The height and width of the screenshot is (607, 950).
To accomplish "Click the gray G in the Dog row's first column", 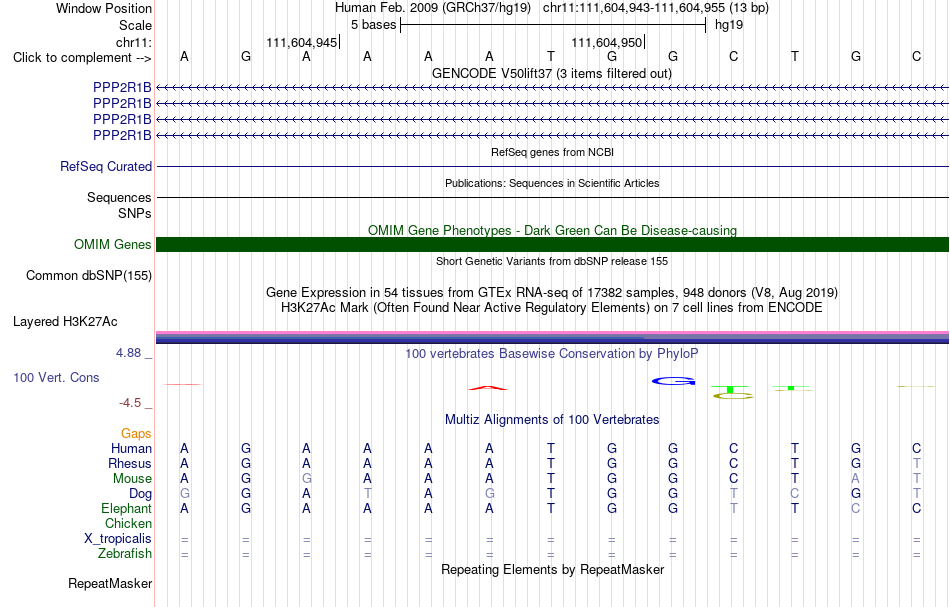I will tap(184, 494).
